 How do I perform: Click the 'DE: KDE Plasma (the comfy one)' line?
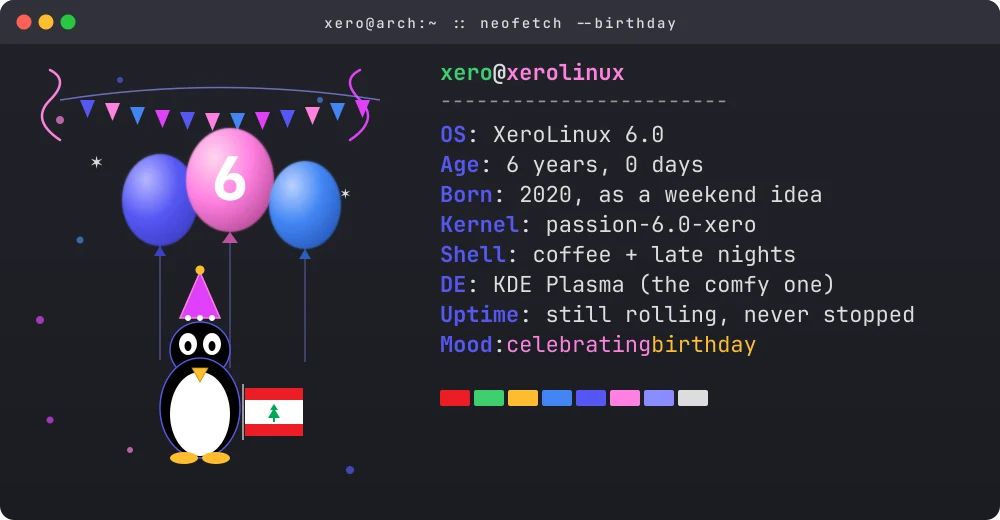tap(637, 285)
